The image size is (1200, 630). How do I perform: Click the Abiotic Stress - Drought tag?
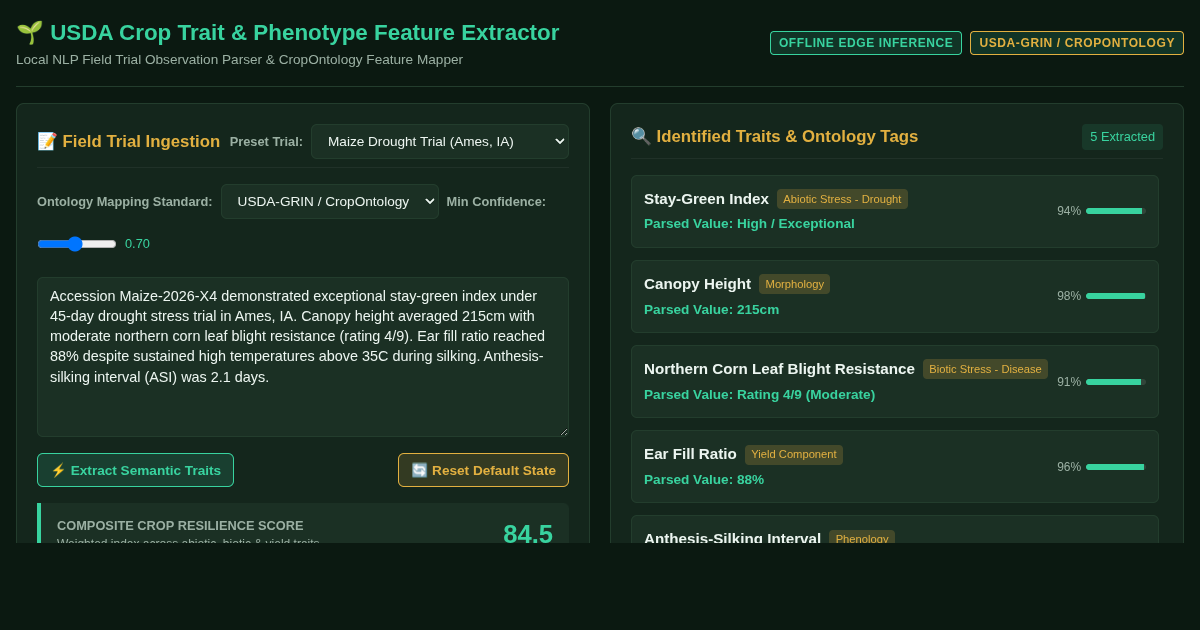pyautogui.click(x=842, y=199)
